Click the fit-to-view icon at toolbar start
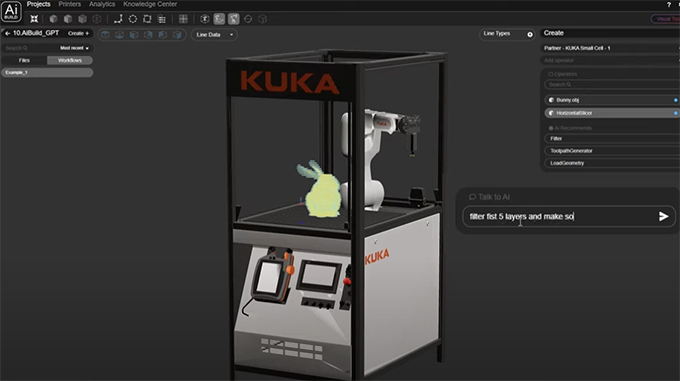The height and width of the screenshot is (381, 680). click(x=34, y=19)
